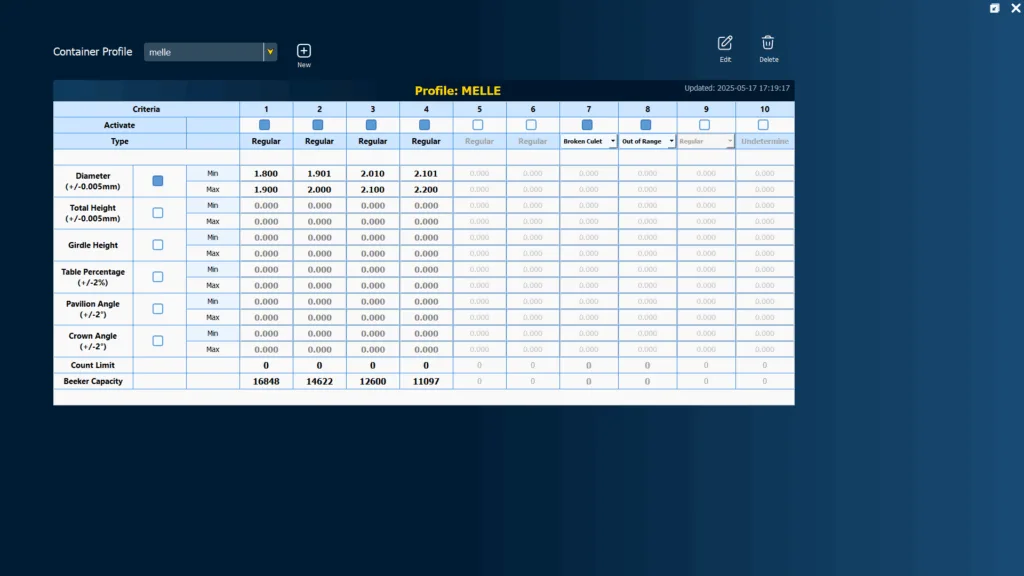
Task: Open the Edit profile pencil icon
Action: (725, 43)
